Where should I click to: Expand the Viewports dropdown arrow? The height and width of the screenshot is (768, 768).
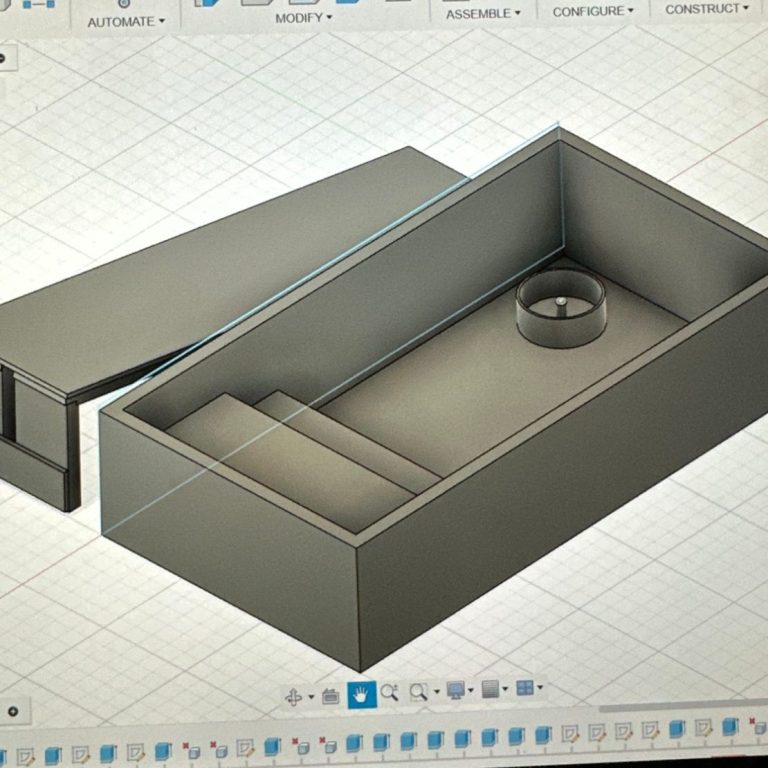pos(540,687)
